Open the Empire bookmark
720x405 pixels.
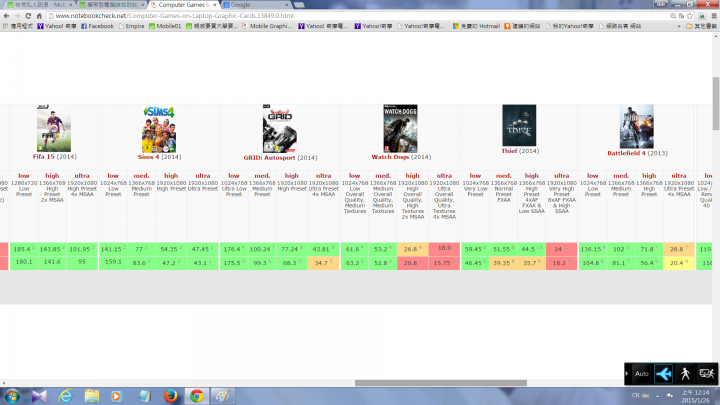131,26
